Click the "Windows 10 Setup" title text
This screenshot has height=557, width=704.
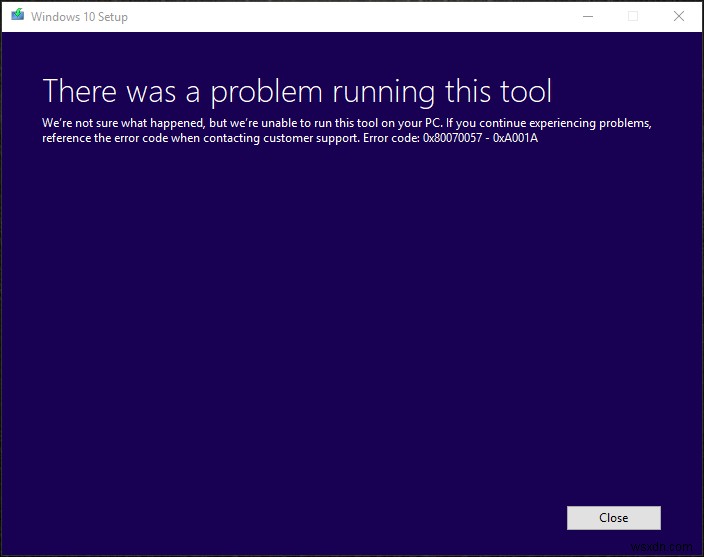tap(79, 17)
